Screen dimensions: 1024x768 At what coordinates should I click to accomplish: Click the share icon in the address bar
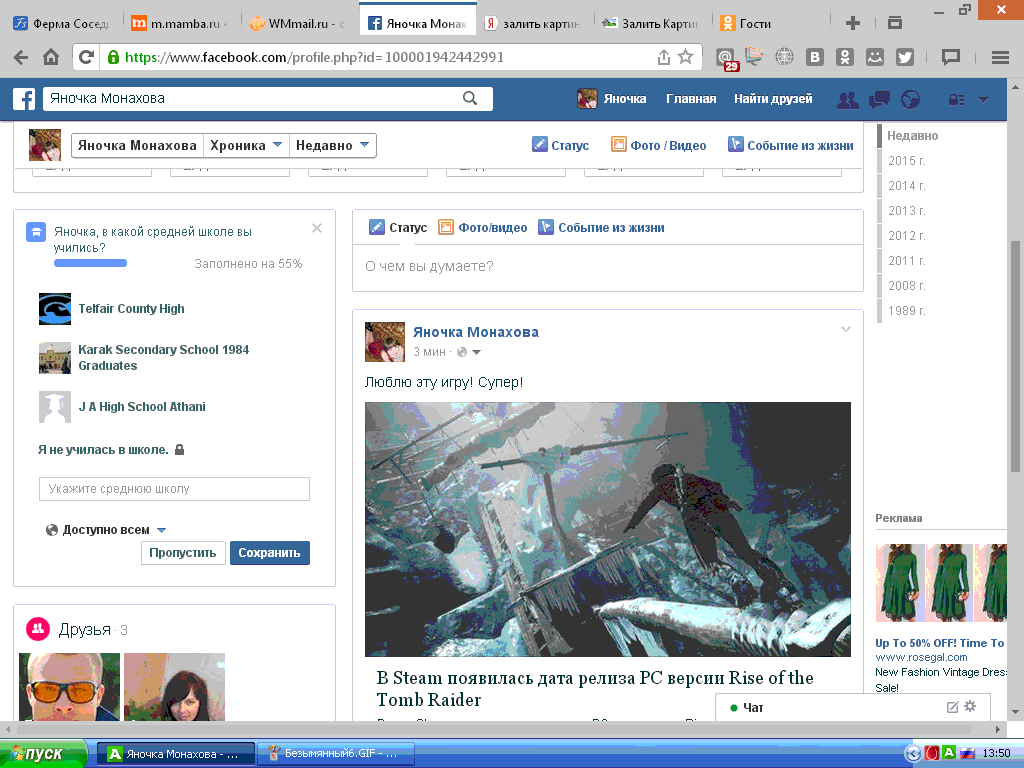(x=664, y=57)
